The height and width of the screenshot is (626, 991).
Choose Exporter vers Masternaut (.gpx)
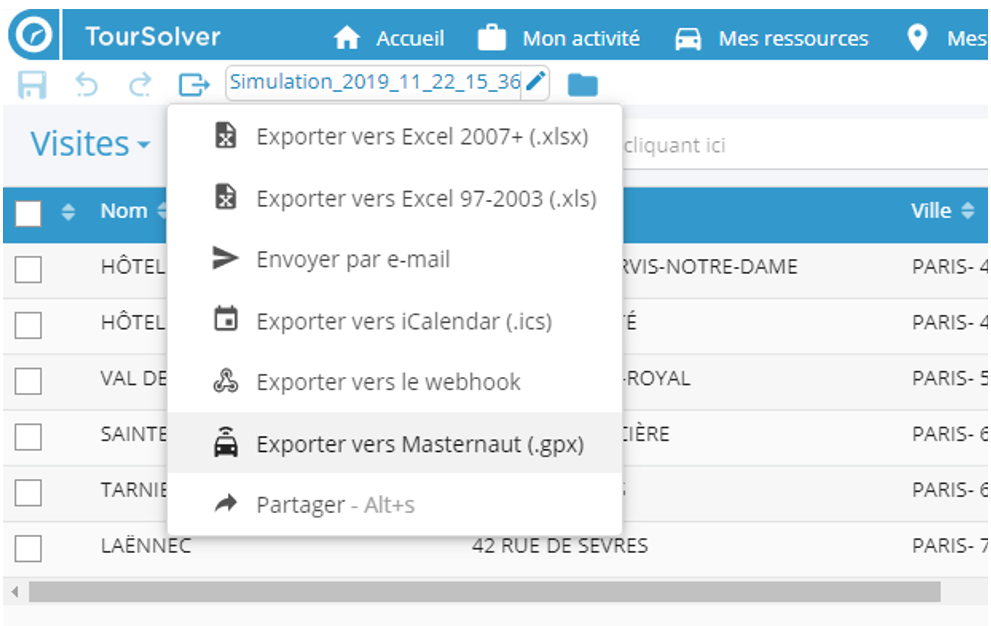pyautogui.click(x=419, y=444)
